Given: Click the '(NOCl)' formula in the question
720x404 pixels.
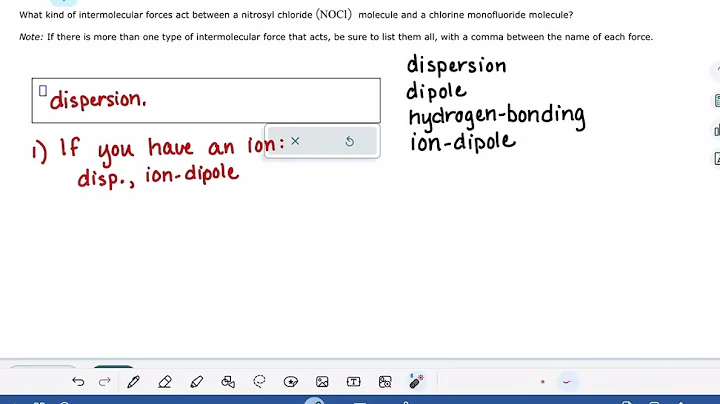Looking at the screenshot, I should (x=334, y=14).
